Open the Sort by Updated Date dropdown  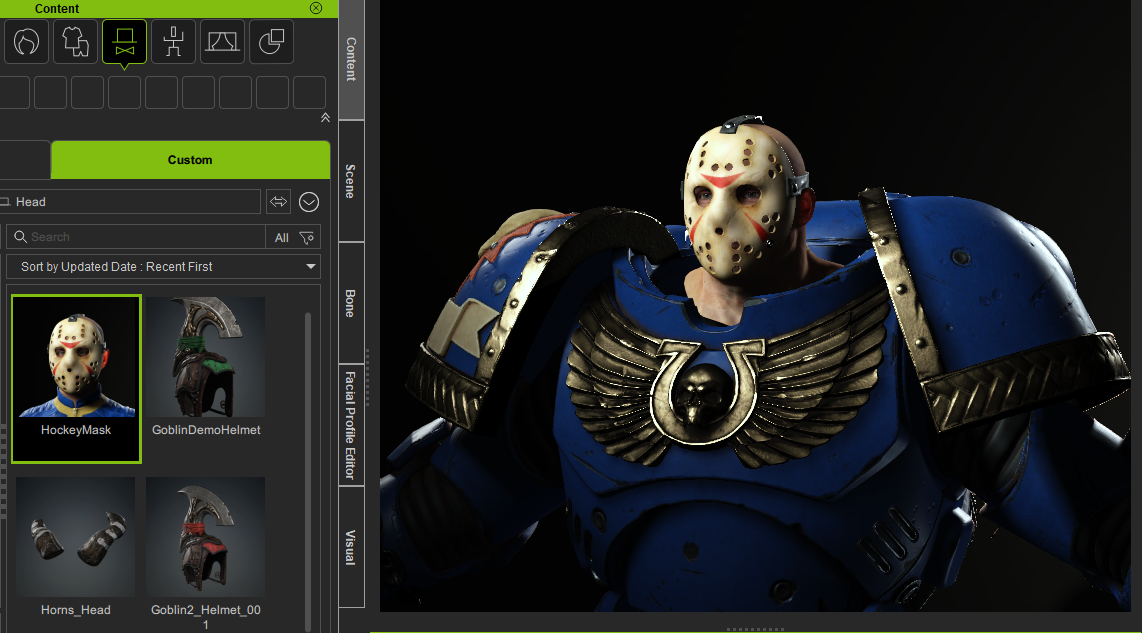163,267
